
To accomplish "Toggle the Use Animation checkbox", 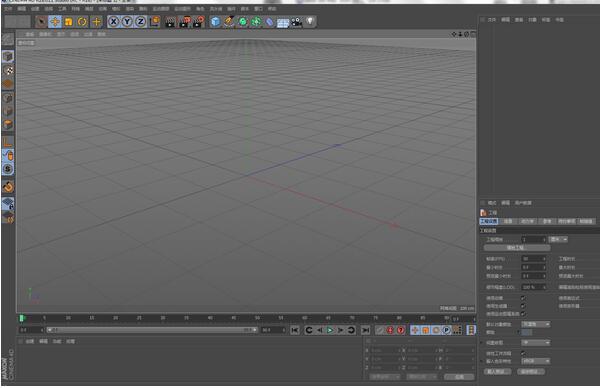I will pos(523,298).
